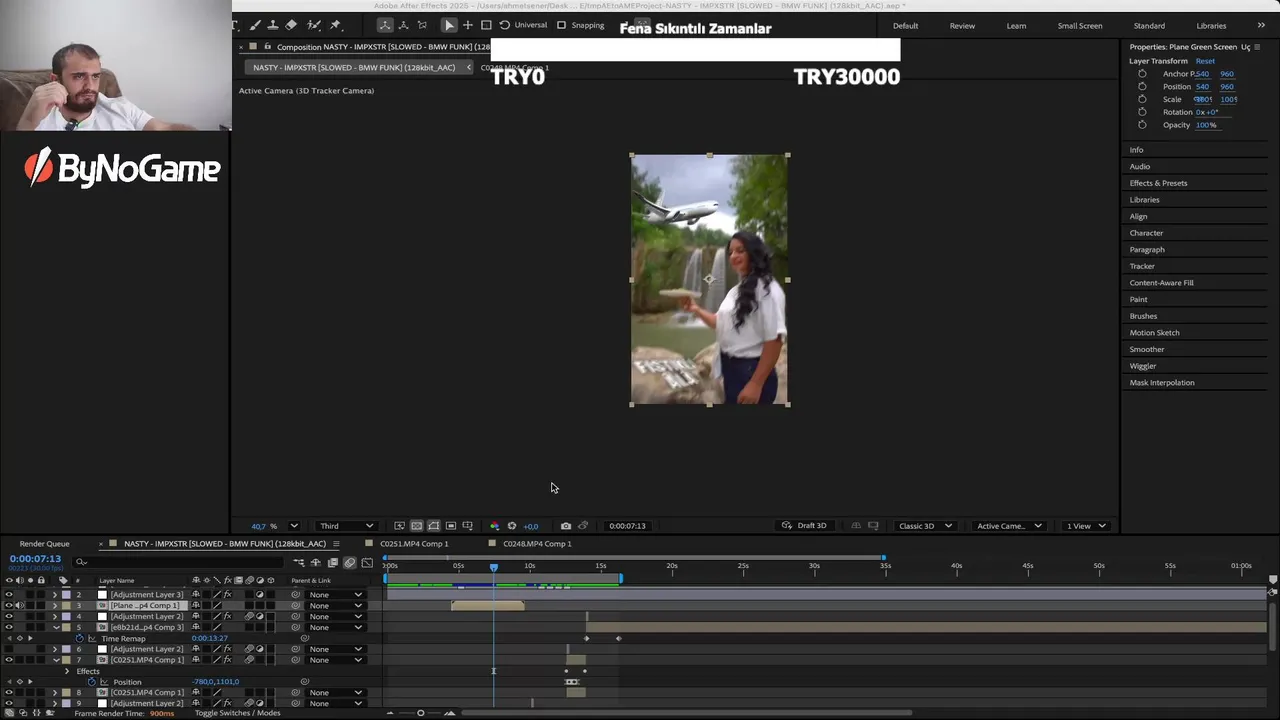This screenshot has width=1280, height=720.
Task: Click the motion blur enable icon
Action: tap(350, 562)
